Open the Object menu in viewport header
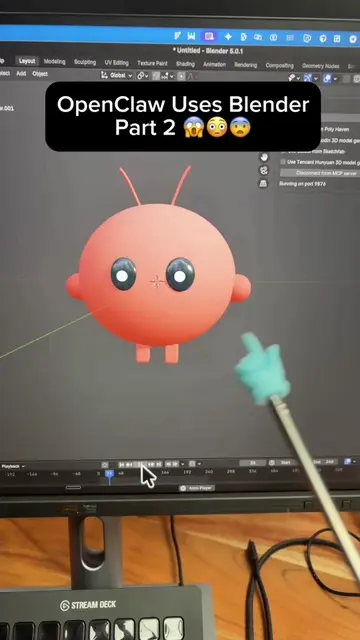 click(40, 74)
